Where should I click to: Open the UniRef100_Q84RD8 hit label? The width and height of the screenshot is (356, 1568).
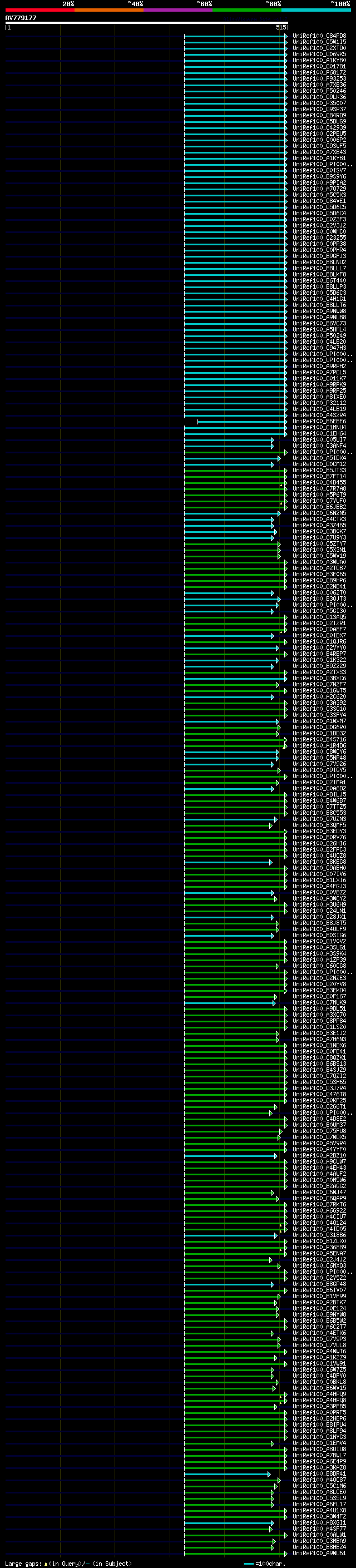pos(319,36)
